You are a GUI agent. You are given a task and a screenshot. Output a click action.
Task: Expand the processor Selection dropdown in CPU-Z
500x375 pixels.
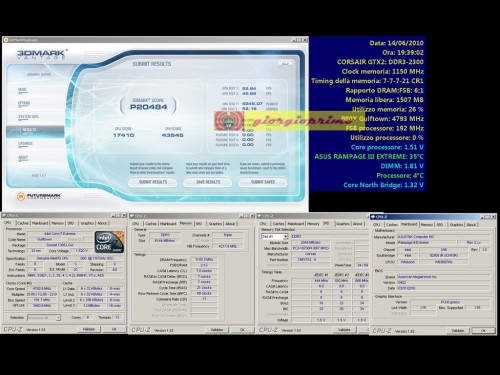point(44,318)
